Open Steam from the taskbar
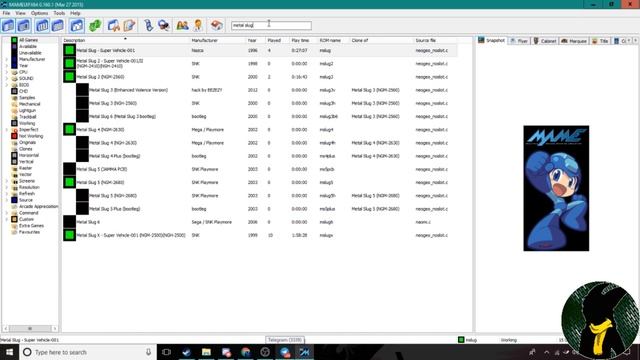 [186, 352]
